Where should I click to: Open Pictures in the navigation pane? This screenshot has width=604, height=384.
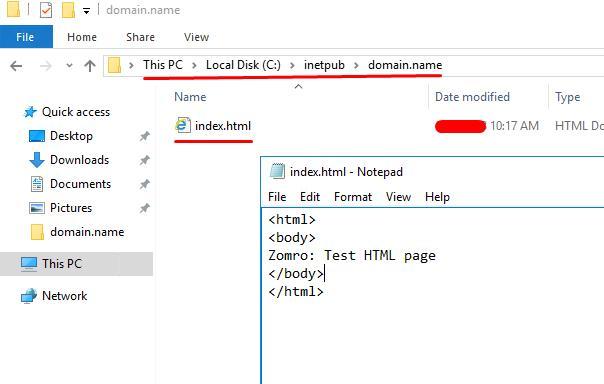tap(71, 208)
